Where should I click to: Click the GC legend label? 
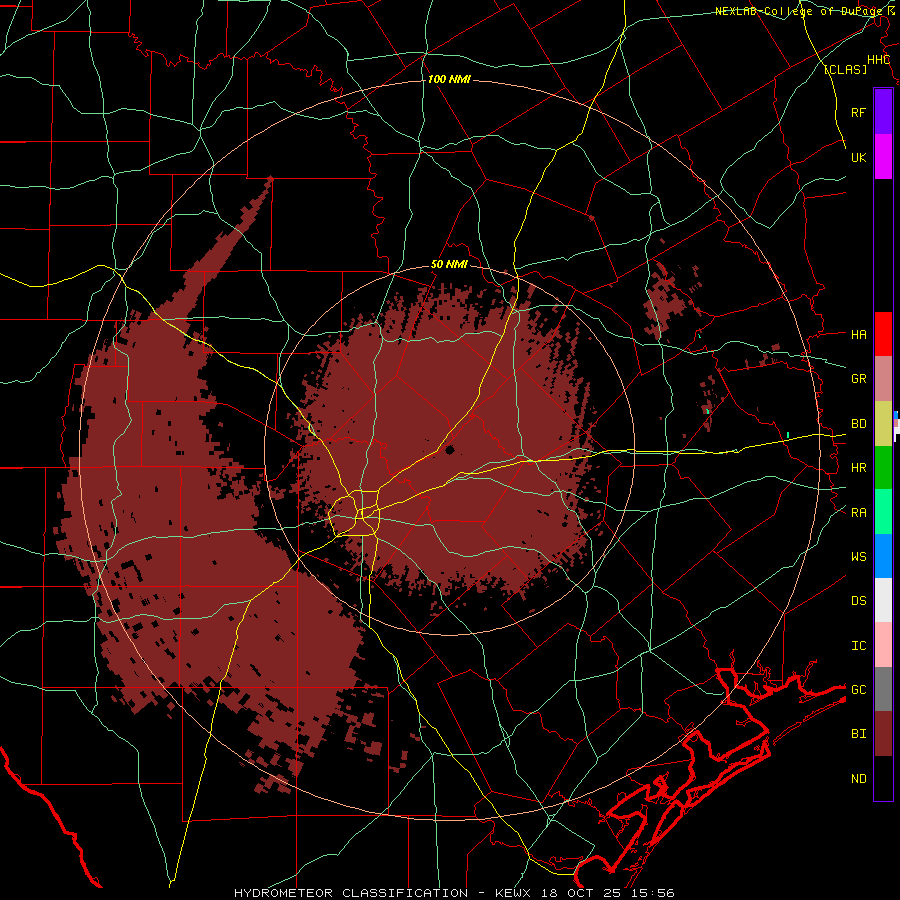point(858,690)
